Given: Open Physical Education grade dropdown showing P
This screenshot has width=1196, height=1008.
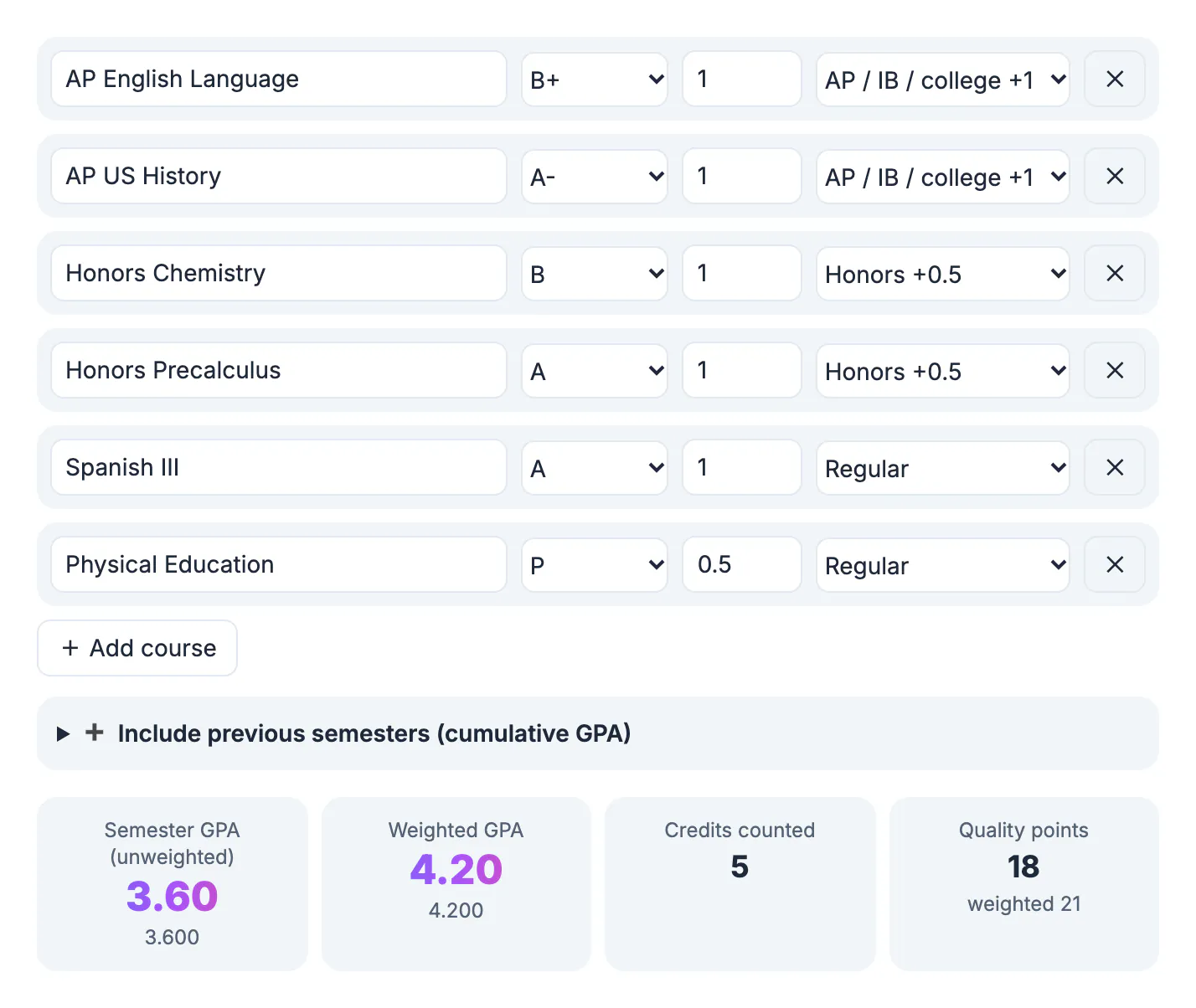Looking at the screenshot, I should click(595, 565).
